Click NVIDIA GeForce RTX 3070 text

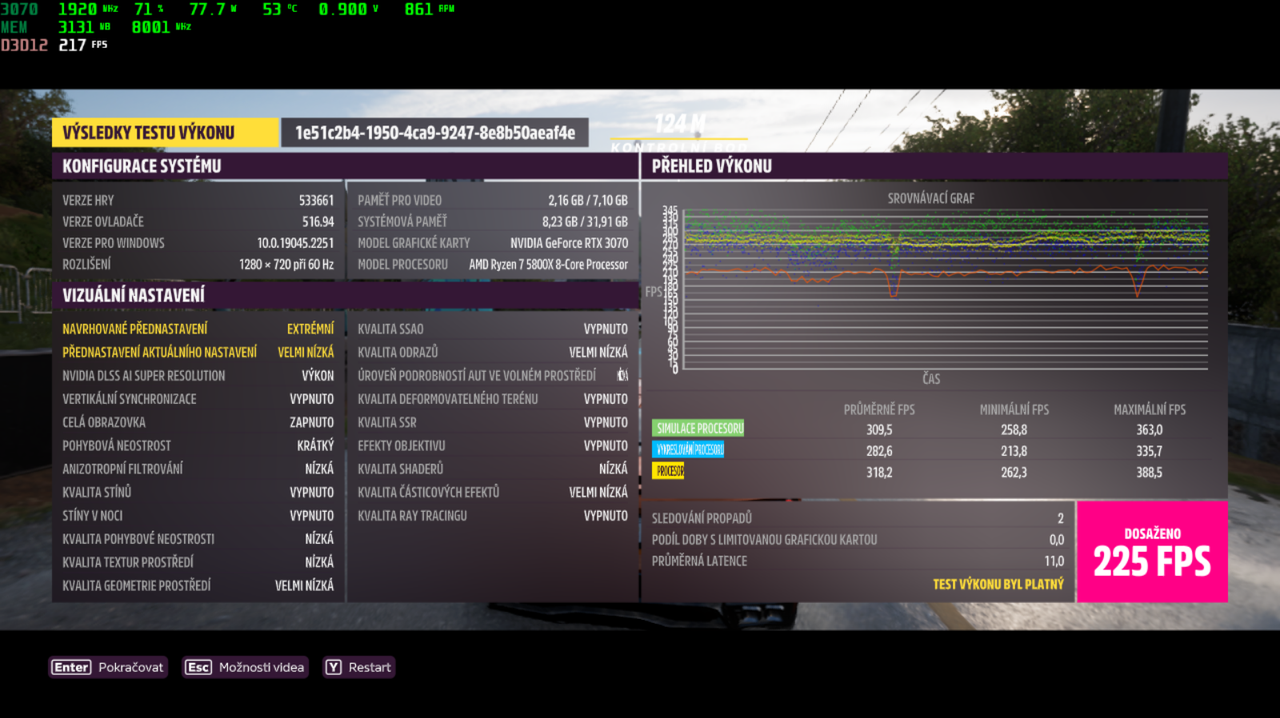click(569, 243)
